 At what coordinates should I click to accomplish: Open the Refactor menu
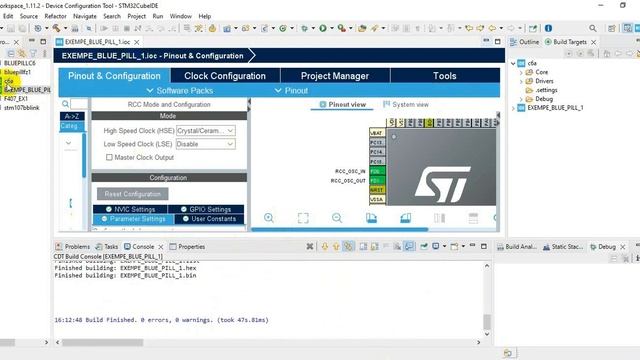55,16
